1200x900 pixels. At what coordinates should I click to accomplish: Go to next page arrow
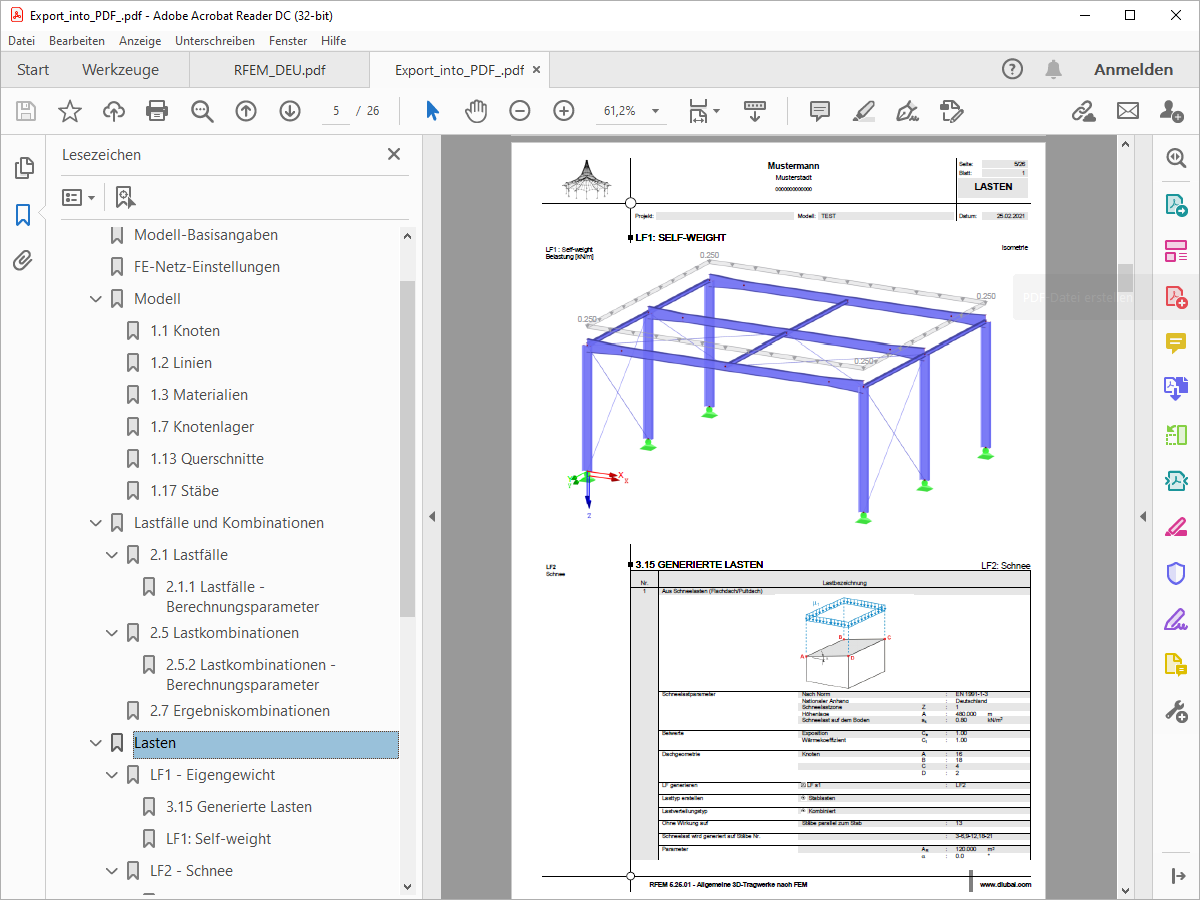point(290,111)
